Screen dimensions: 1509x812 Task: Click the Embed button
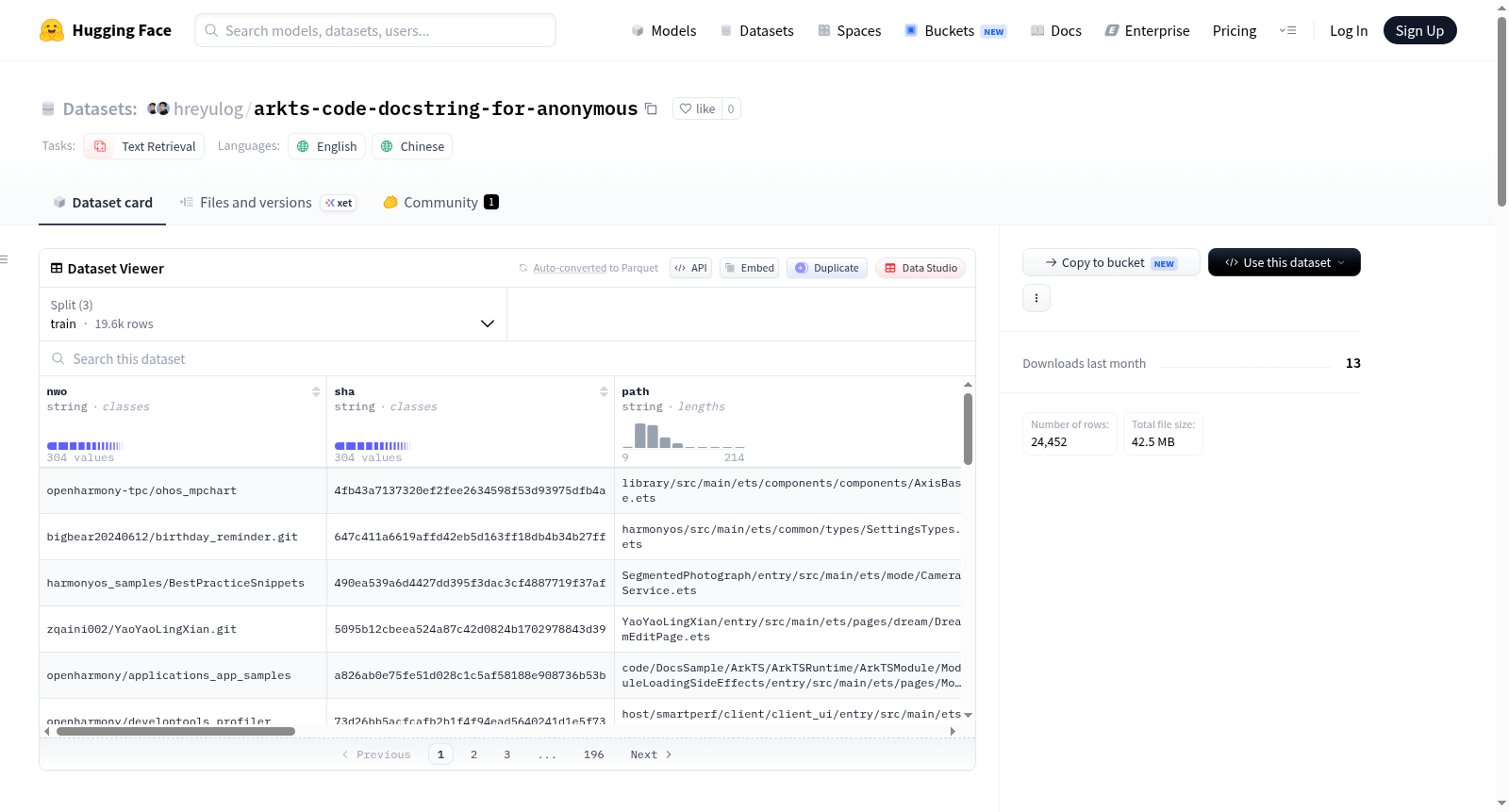pyautogui.click(x=749, y=268)
